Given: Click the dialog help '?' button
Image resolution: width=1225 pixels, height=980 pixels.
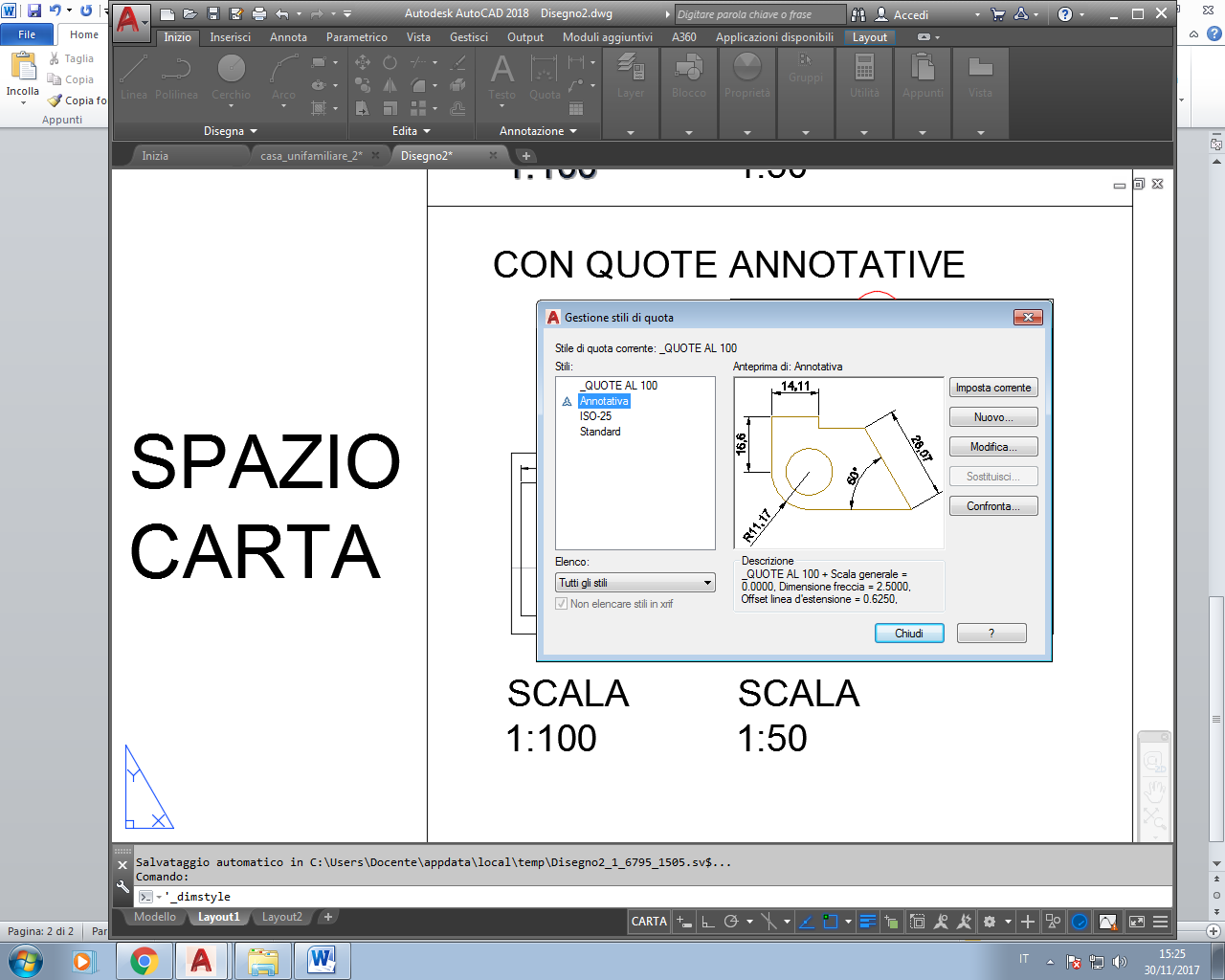Looking at the screenshot, I should click(x=991, y=634).
